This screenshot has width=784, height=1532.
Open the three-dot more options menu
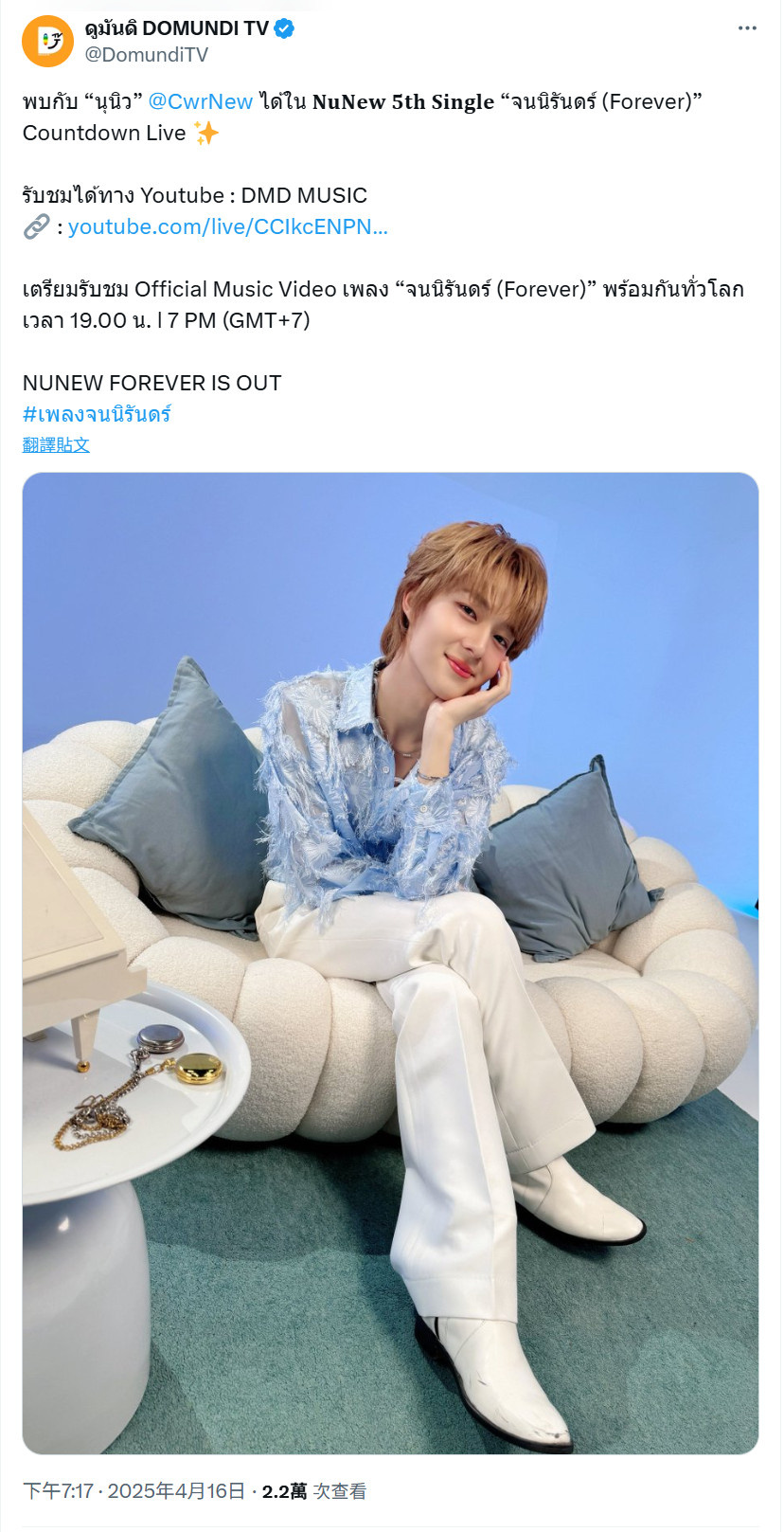[747, 28]
